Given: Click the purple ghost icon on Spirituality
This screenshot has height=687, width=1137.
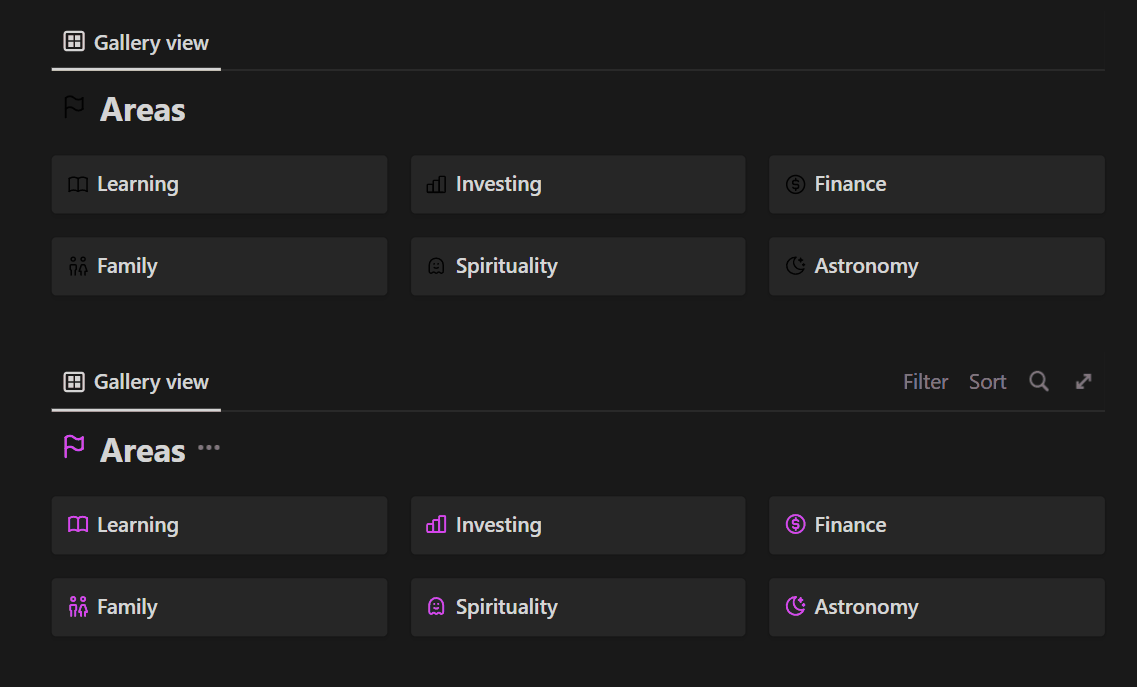Looking at the screenshot, I should click(x=436, y=607).
